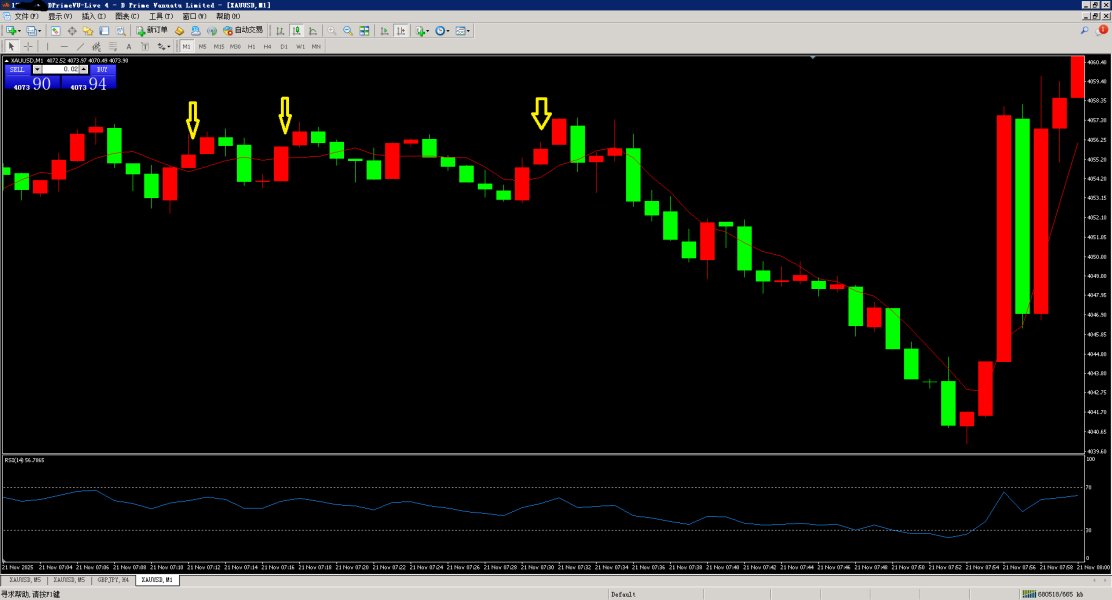This screenshot has height=600, width=1112.
Task: Open the periods clock dropdown
Action: coord(443,31)
